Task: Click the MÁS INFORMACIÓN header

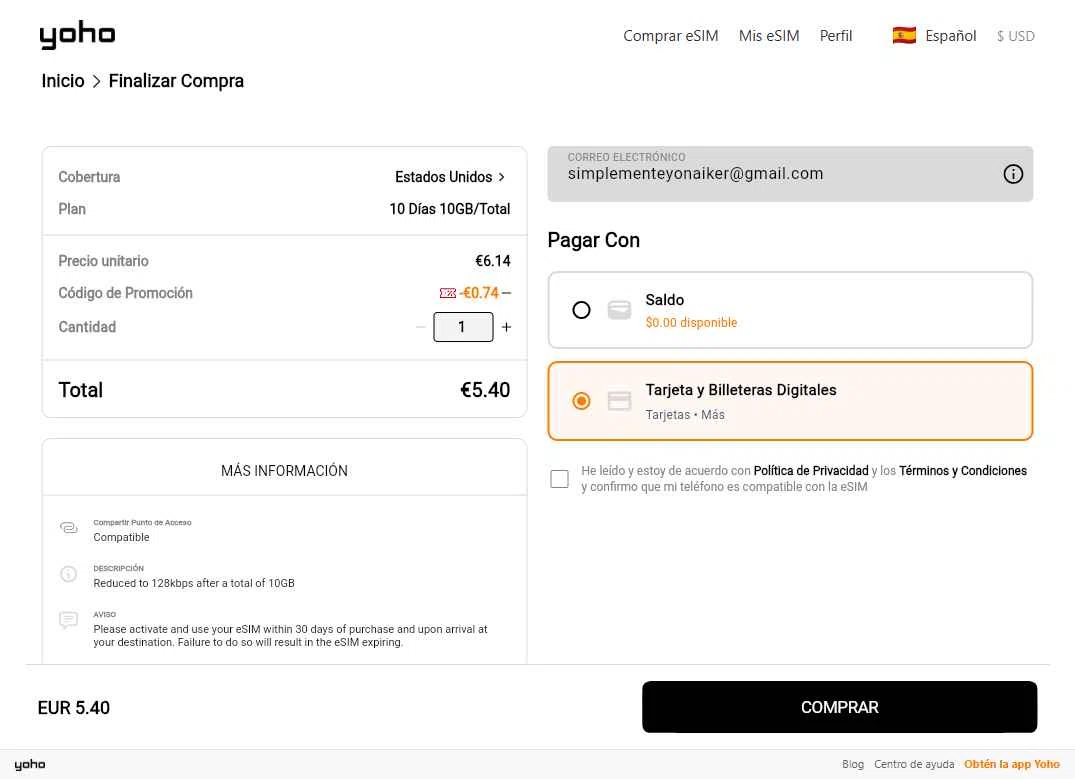Action: tap(284, 470)
